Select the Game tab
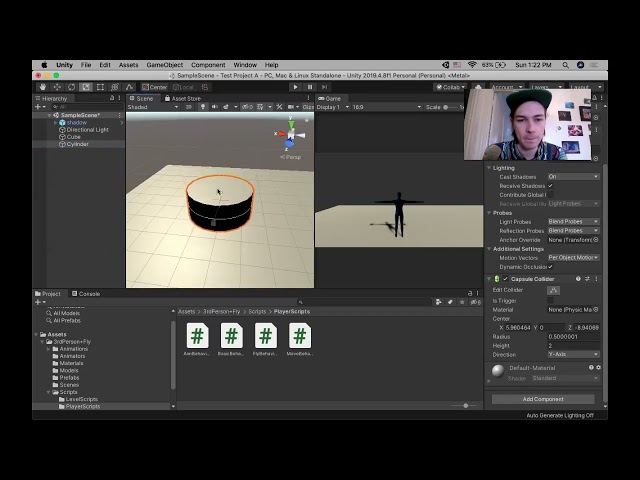The image size is (640, 480). 330,98
